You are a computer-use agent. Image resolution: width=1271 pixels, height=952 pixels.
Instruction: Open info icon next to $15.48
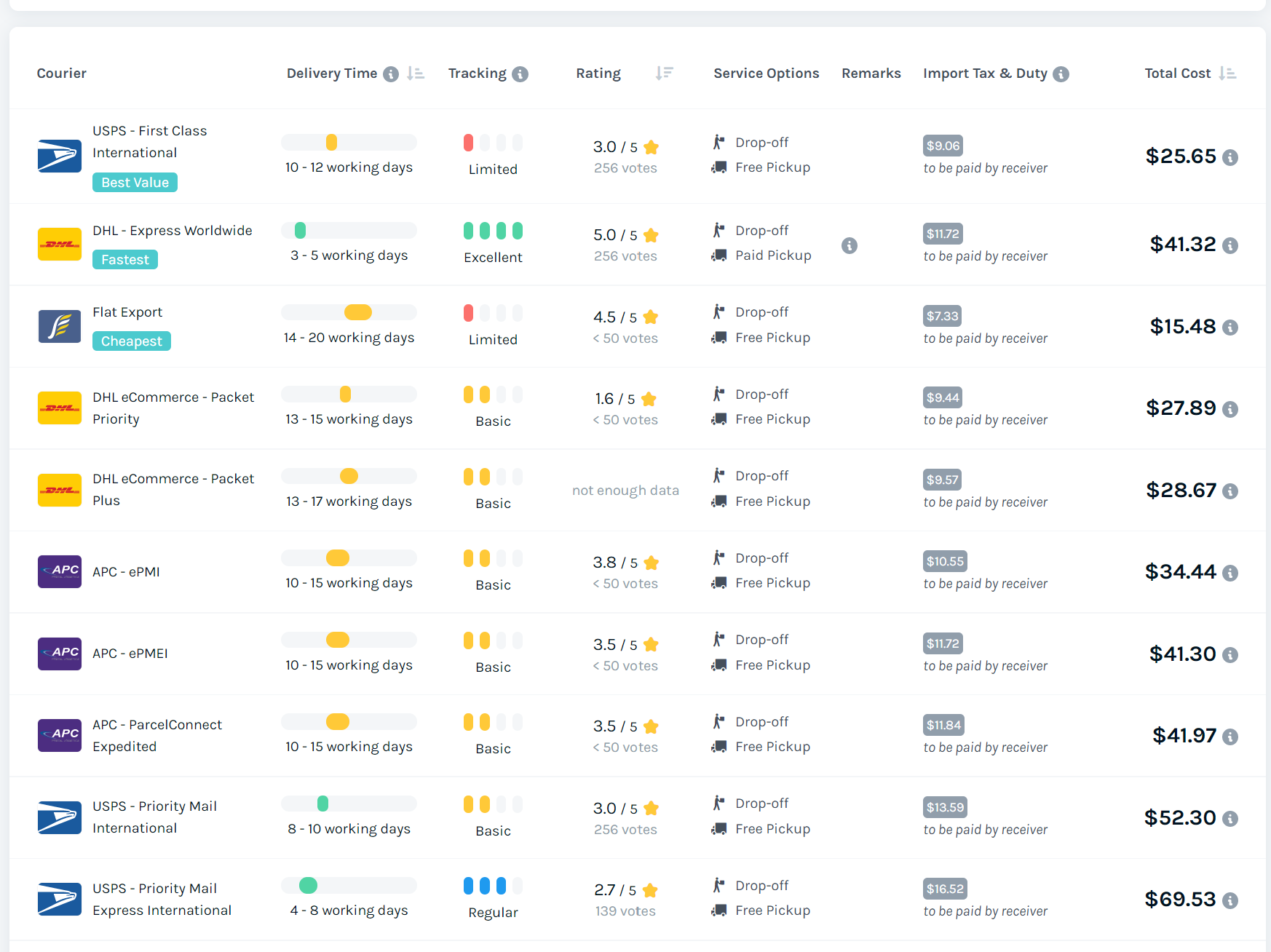click(1230, 328)
